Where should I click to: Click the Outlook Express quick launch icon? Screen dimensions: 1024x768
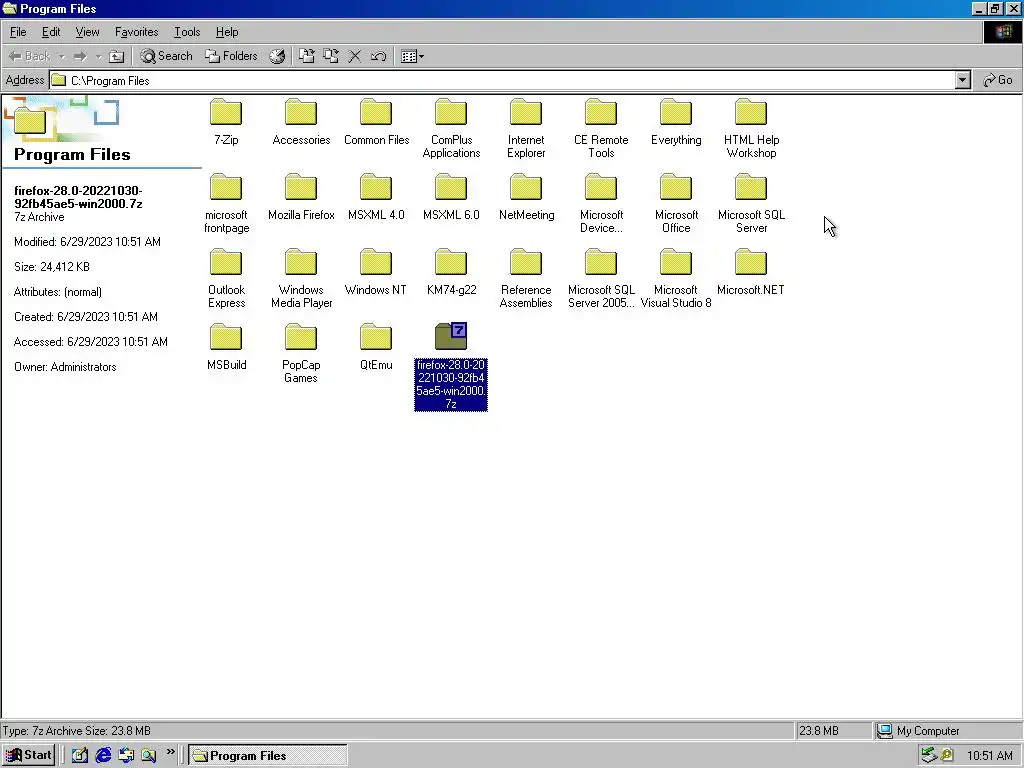(x=126, y=756)
